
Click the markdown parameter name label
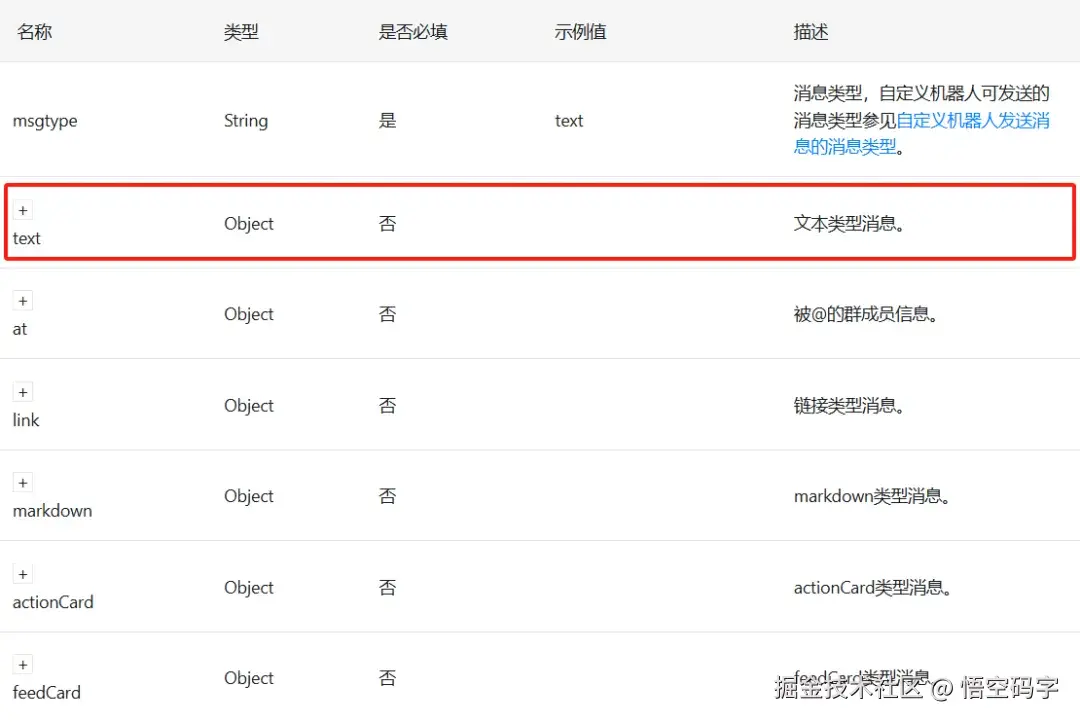coord(52,510)
